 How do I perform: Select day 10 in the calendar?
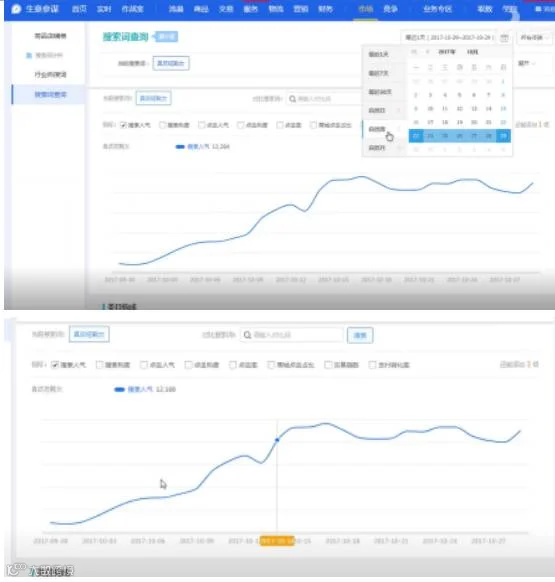430,109
